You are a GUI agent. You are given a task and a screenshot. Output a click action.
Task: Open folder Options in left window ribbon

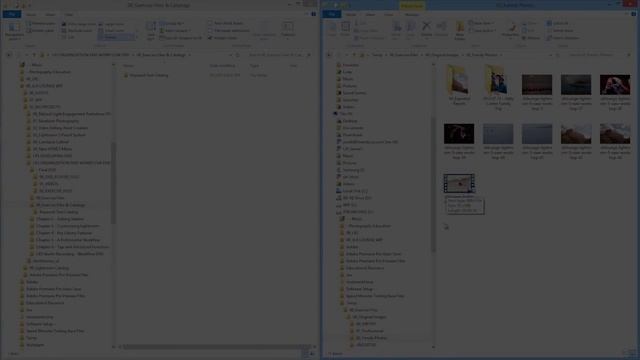tap(288, 30)
